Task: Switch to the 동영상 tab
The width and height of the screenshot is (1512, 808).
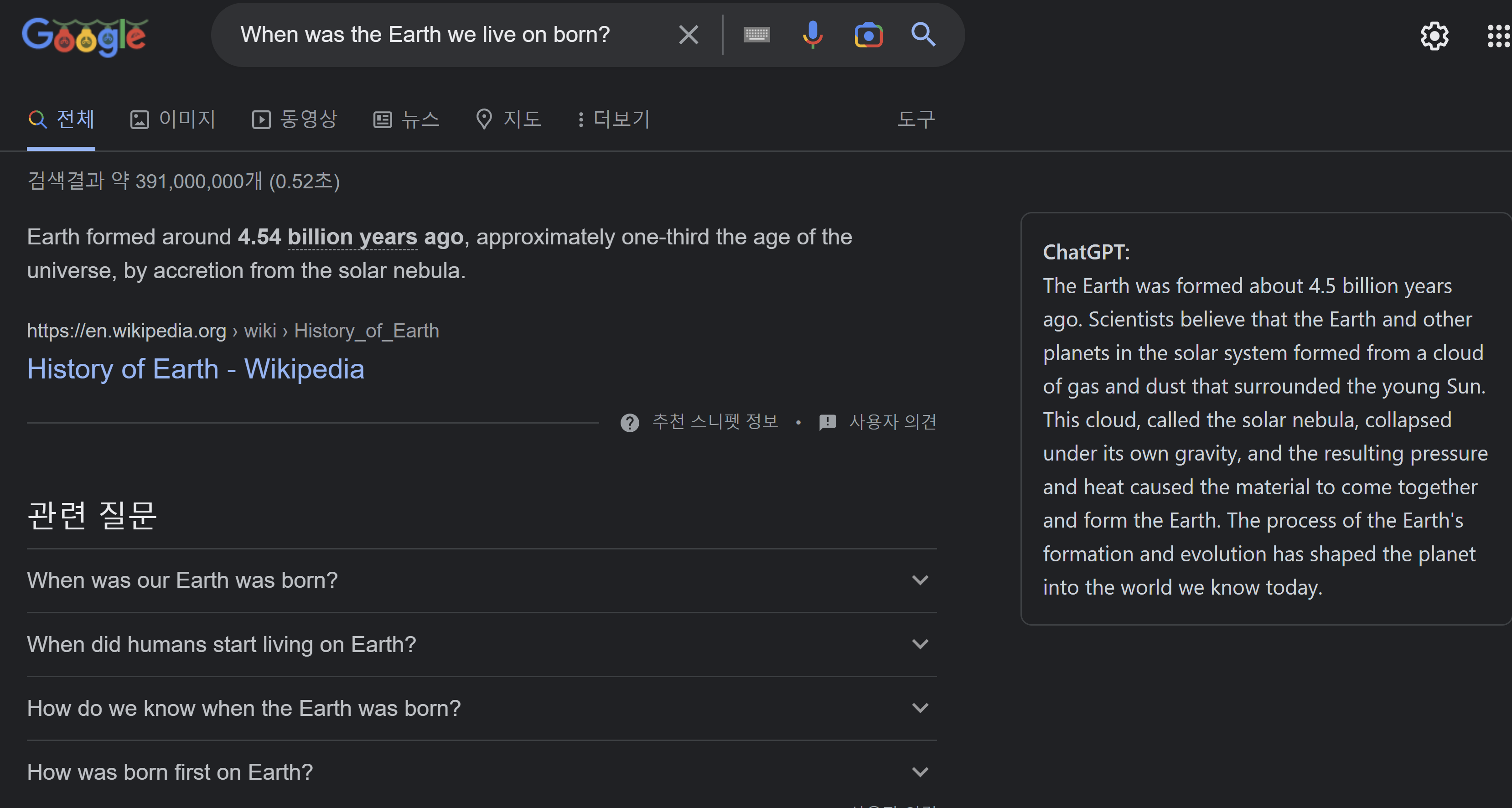Action: click(x=295, y=119)
